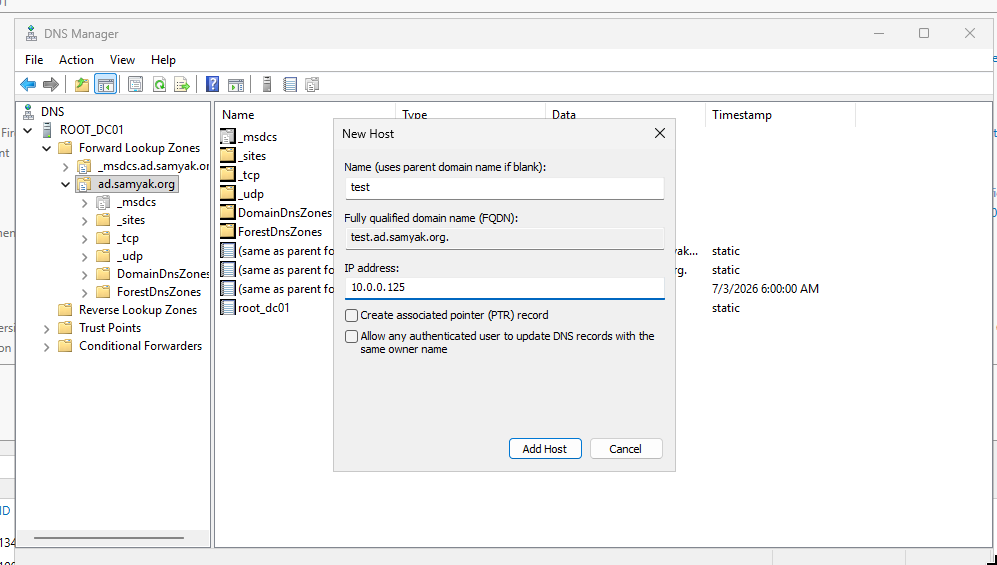Image resolution: width=997 pixels, height=565 pixels.
Task: Click the root_dc01 record icon in list
Action: pyautogui.click(x=228, y=308)
